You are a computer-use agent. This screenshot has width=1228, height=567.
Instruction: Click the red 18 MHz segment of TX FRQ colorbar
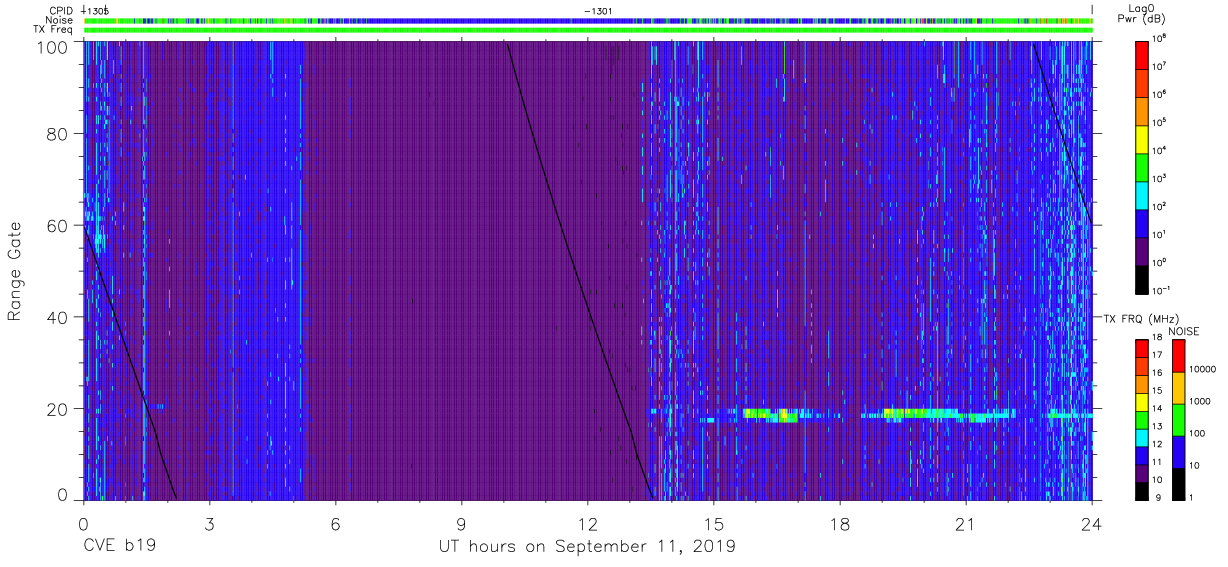click(x=1142, y=347)
